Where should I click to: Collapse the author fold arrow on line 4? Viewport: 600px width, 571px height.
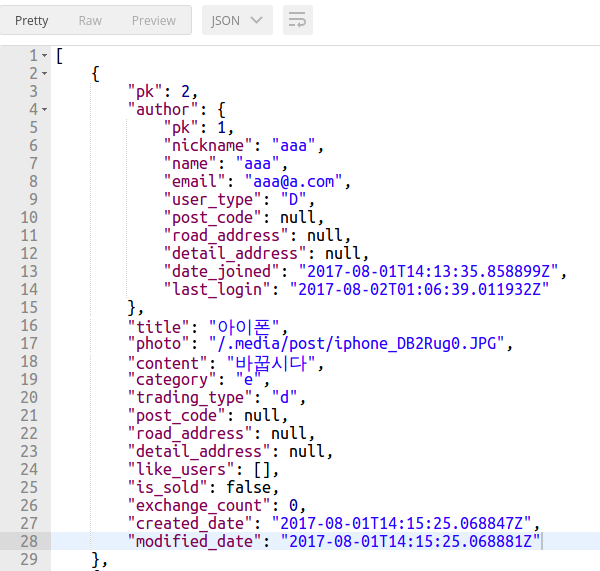44,109
